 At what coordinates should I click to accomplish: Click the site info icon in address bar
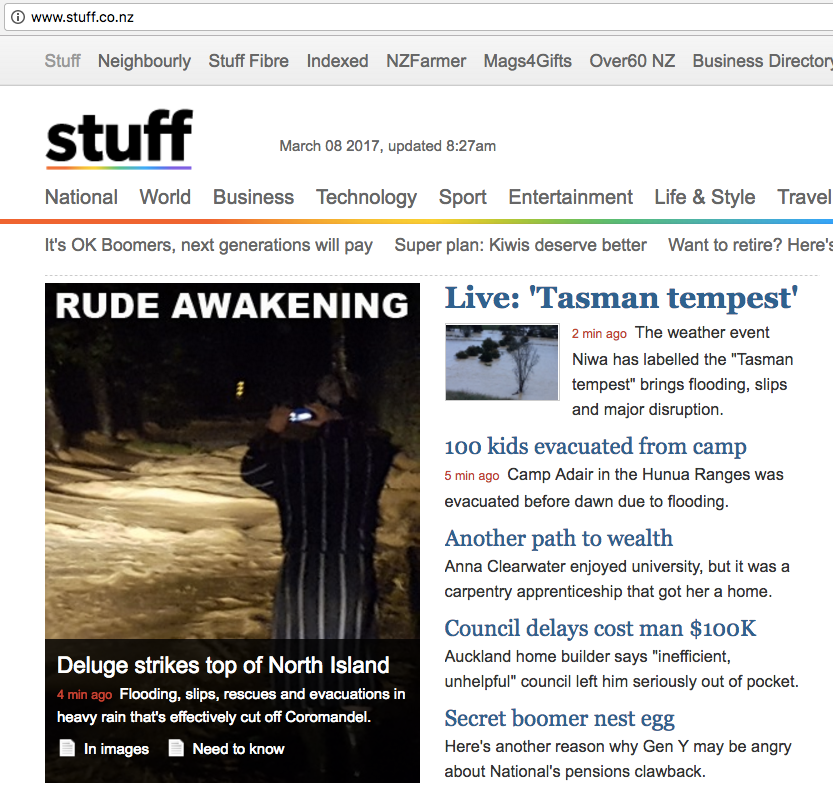(18, 17)
